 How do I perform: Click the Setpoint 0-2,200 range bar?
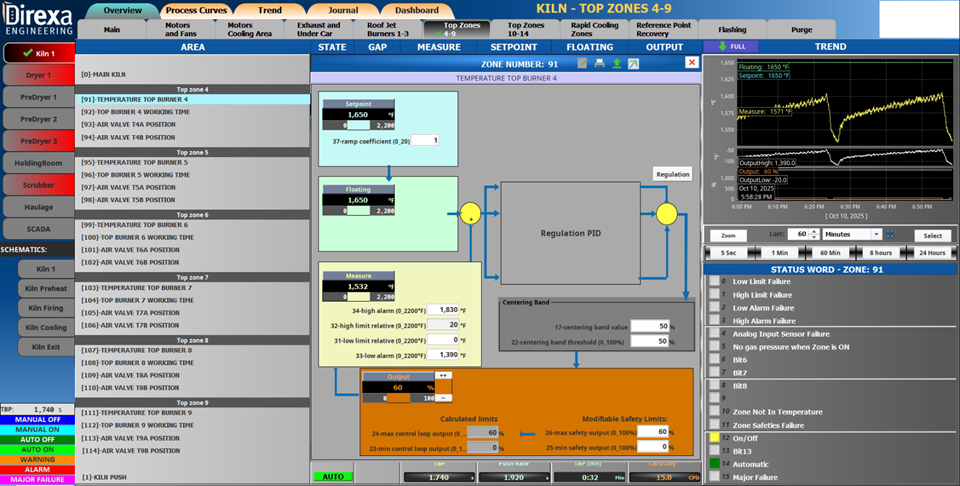(359, 125)
